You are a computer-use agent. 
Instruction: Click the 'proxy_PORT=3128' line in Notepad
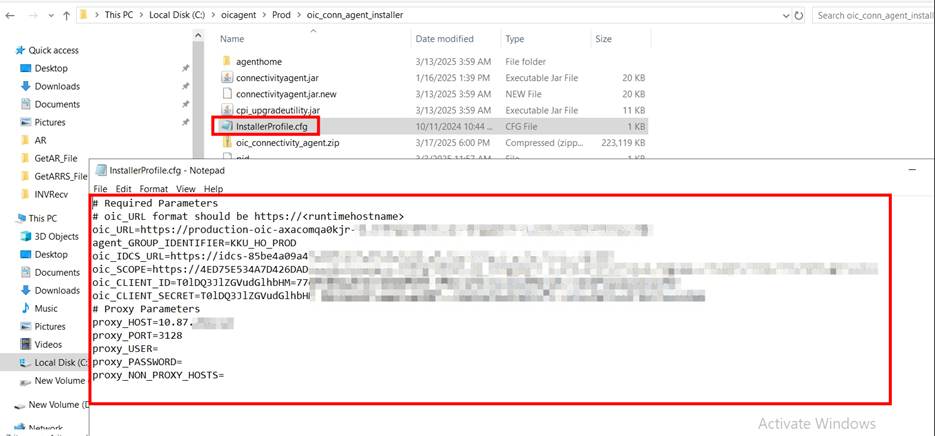coord(138,336)
